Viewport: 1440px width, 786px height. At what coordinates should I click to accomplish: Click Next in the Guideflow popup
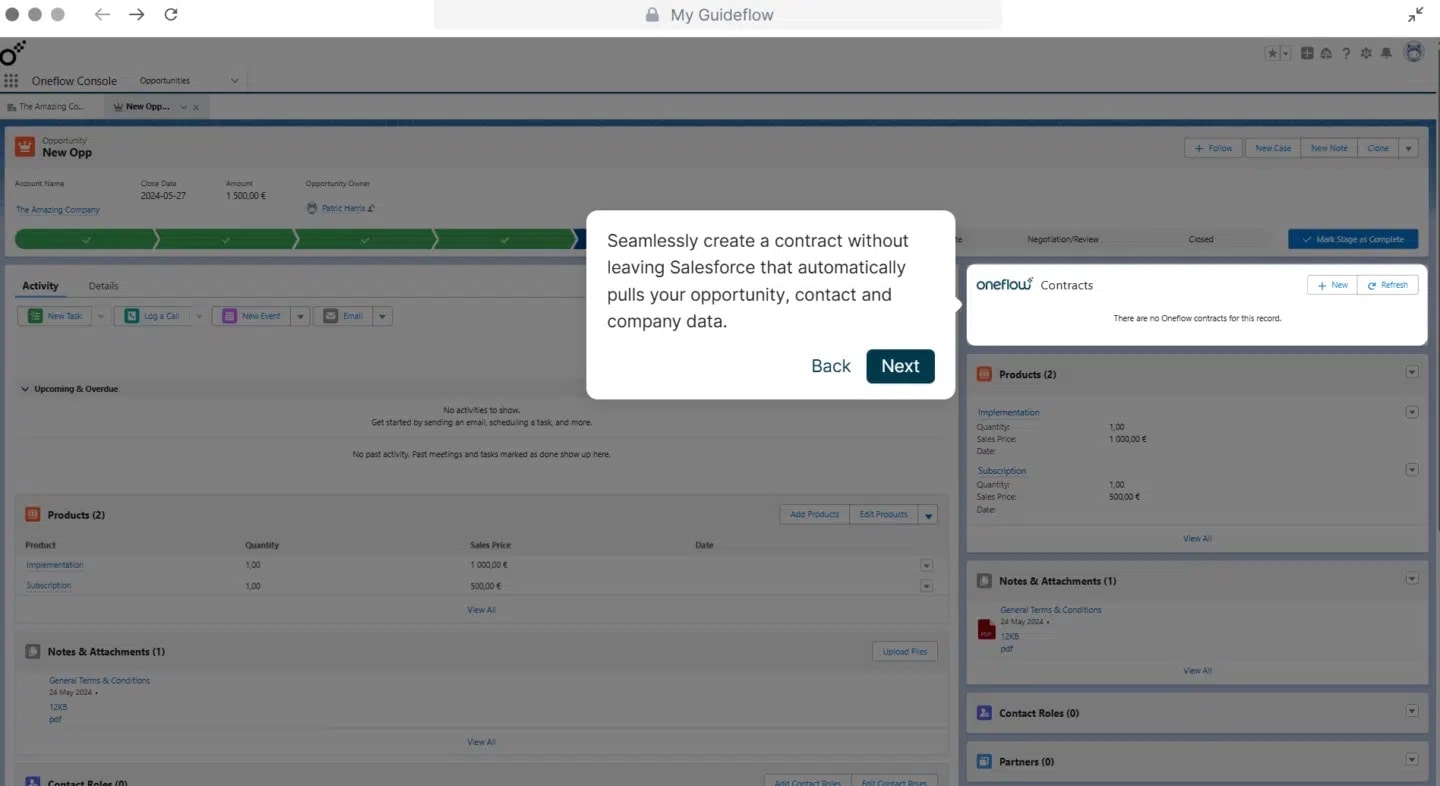click(x=899, y=366)
